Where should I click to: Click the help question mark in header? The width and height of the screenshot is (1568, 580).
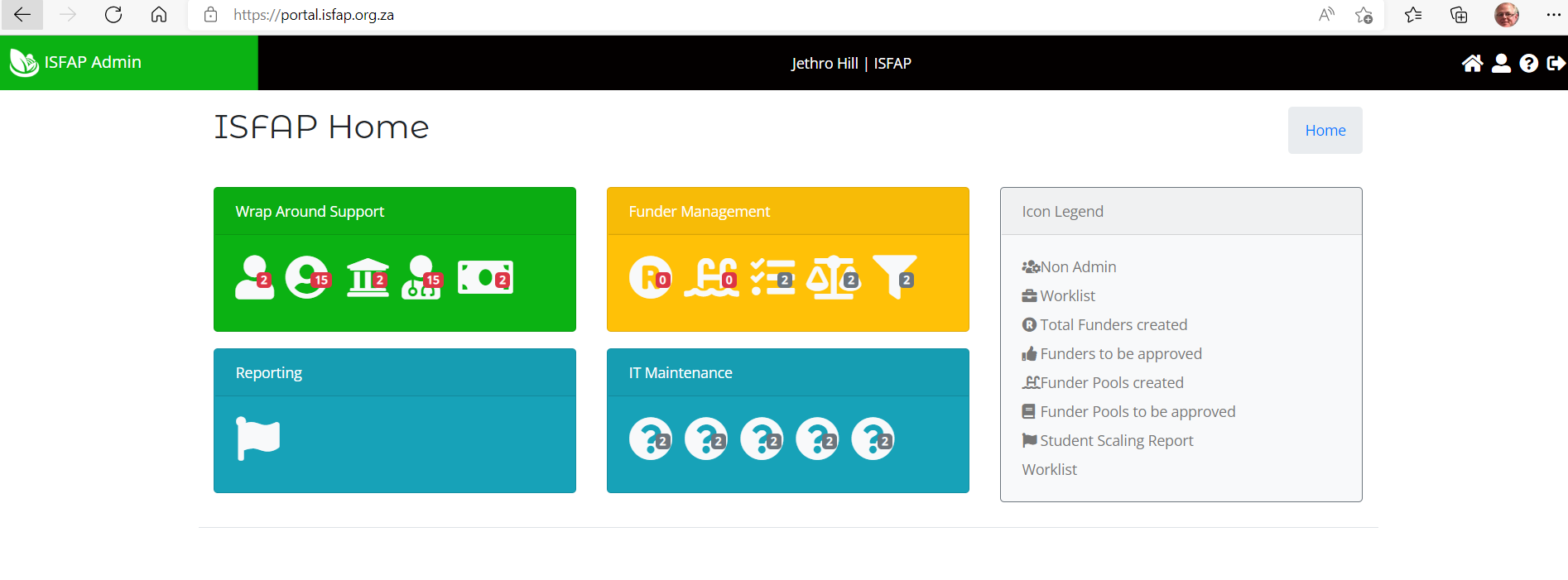point(1529,64)
